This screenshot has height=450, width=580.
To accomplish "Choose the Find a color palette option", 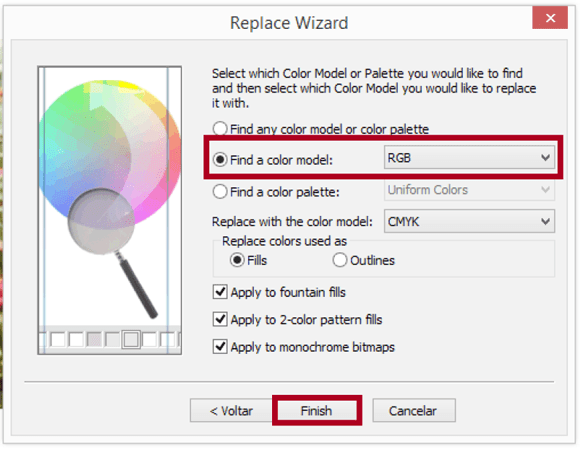I will [x=220, y=192].
